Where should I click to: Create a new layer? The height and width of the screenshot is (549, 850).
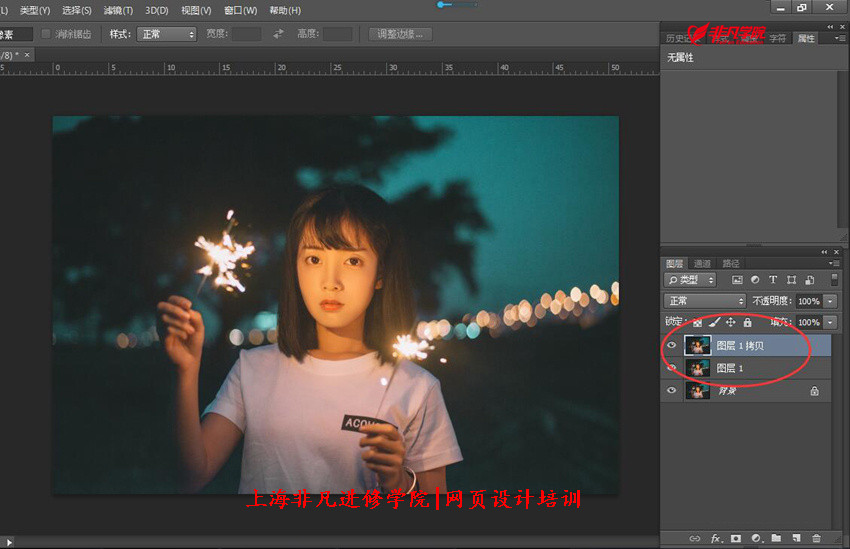tap(796, 538)
